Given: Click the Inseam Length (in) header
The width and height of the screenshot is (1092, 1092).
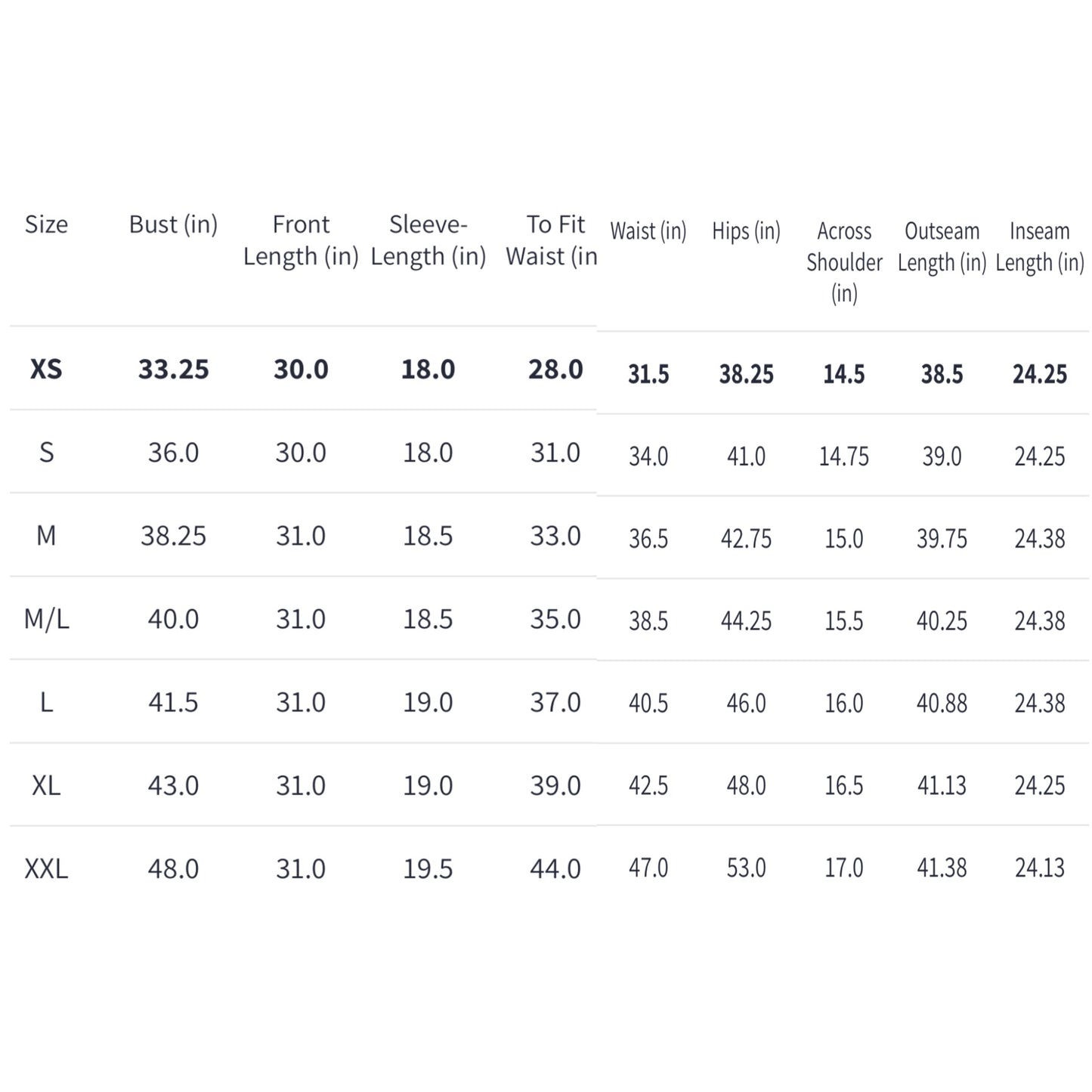Looking at the screenshot, I should point(1039,246).
